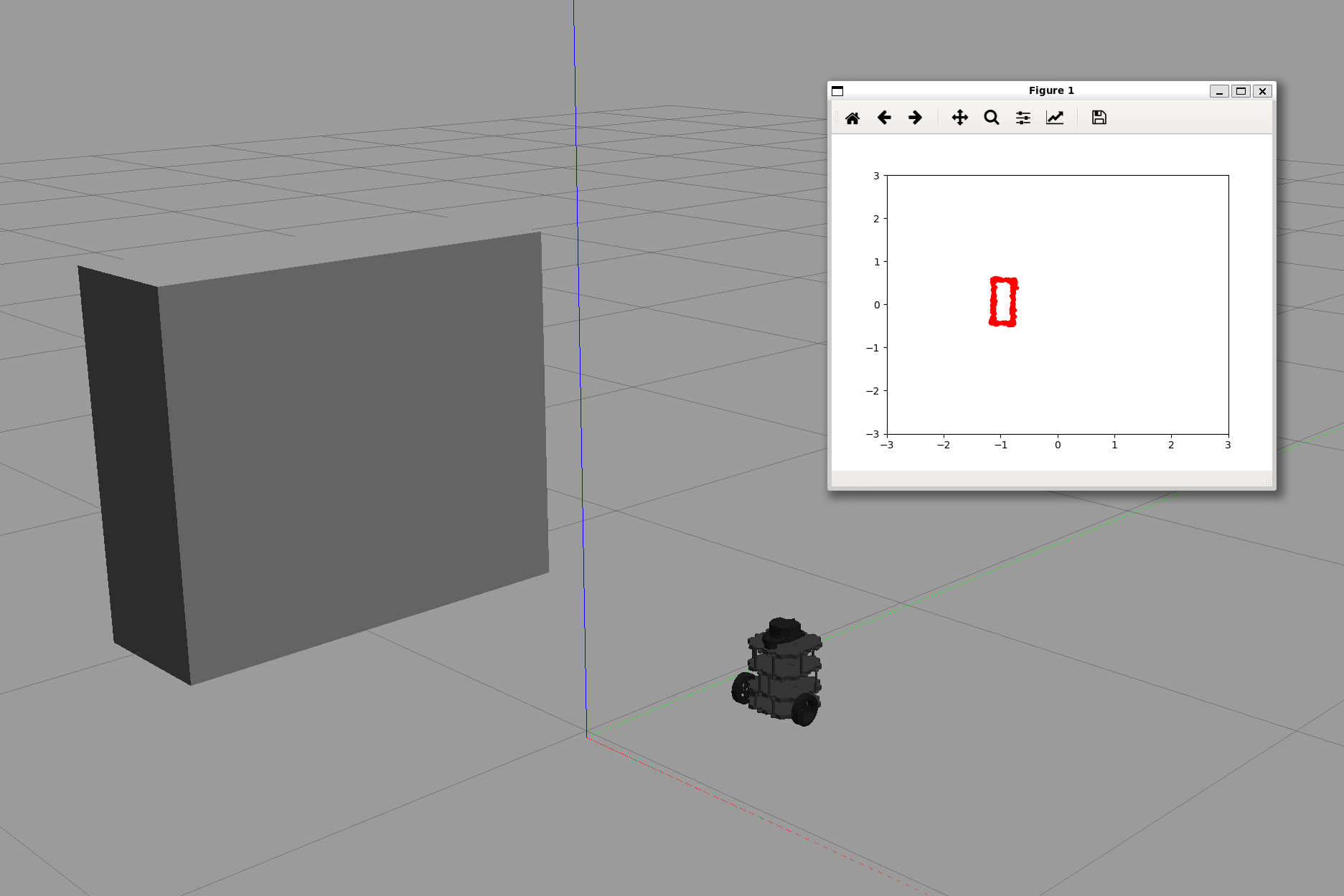Activate the pan axes tool
Screen dimensions: 1344x896
(x=959, y=118)
